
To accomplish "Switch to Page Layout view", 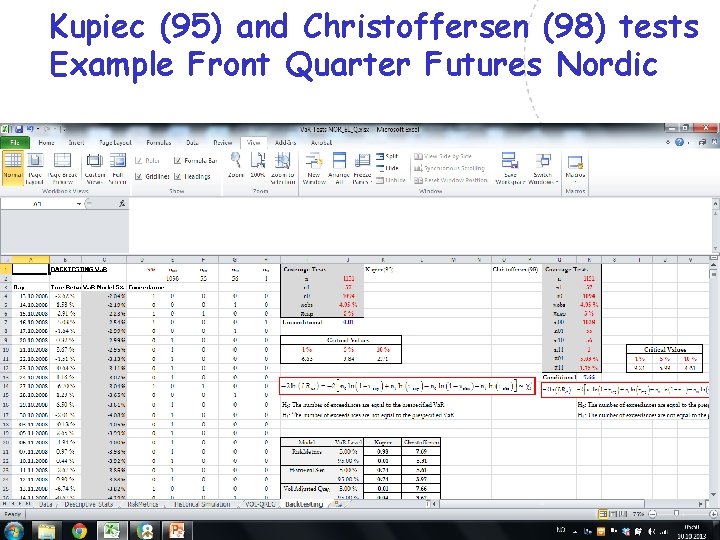I will pos(35,168).
